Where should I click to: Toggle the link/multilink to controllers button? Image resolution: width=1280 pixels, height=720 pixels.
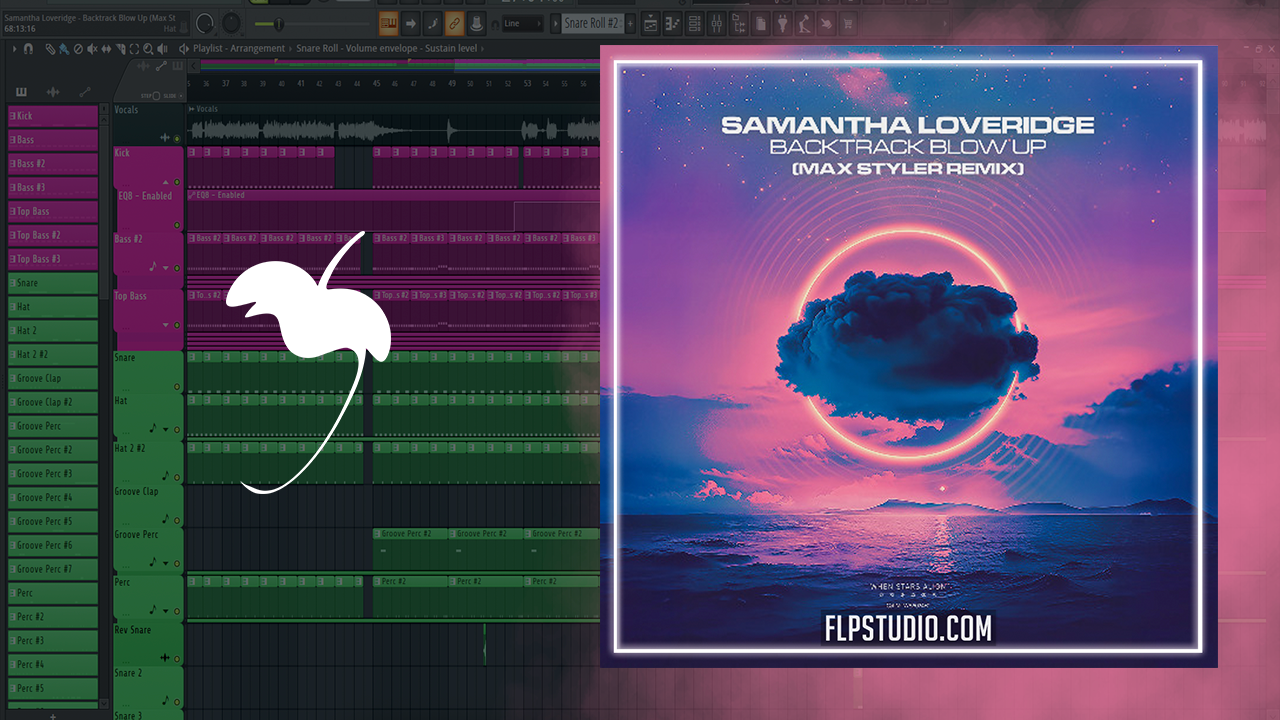click(453, 23)
